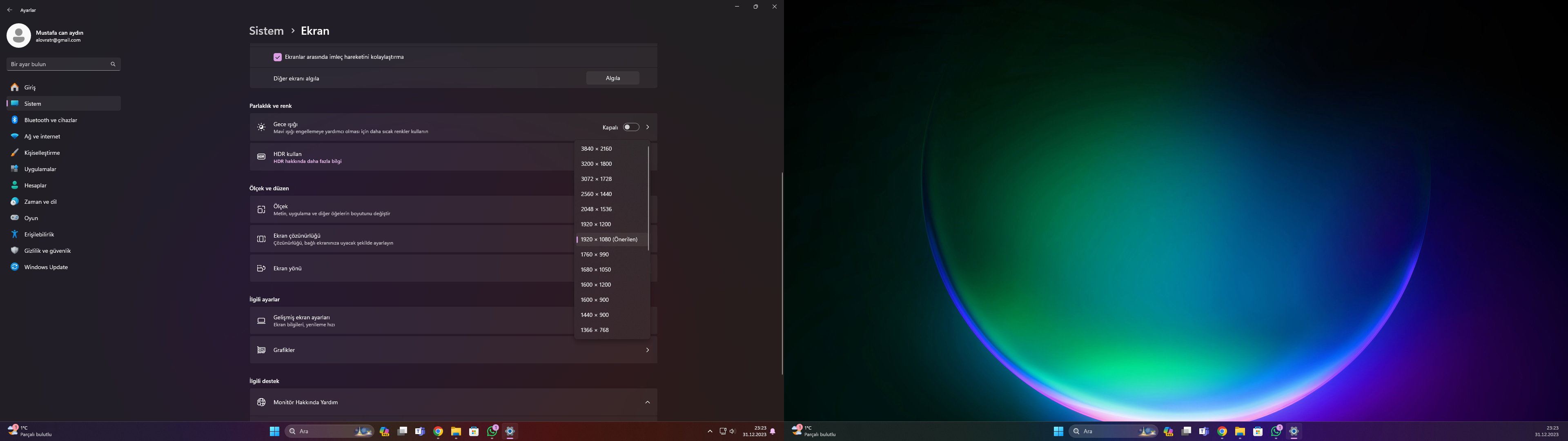Click magnifier icon in Bir ayar bulun box
This screenshot has height=441, width=1568.
(113, 64)
